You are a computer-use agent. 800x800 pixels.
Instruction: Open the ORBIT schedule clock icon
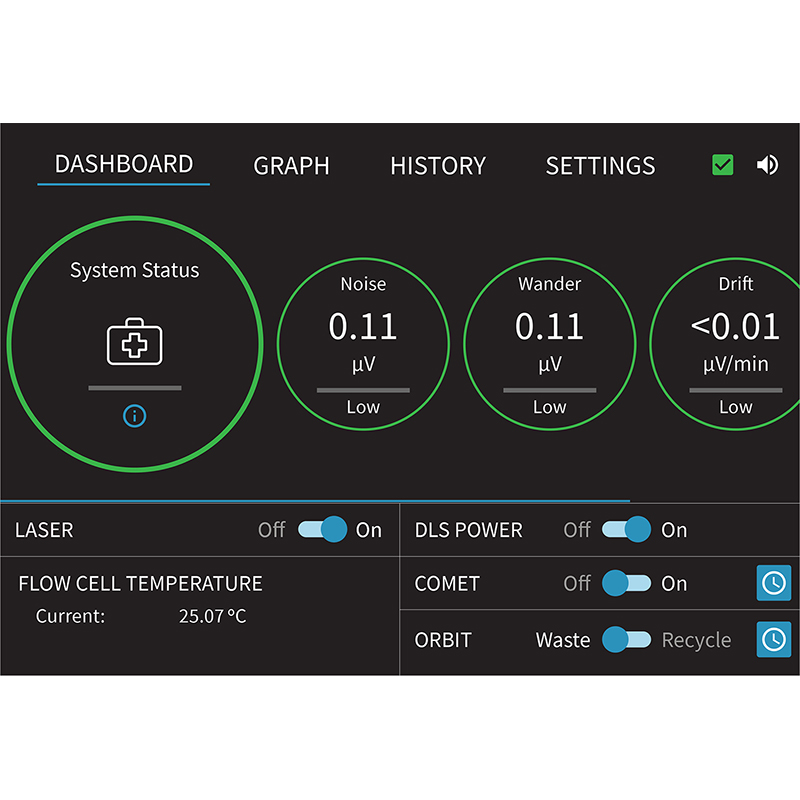773,639
